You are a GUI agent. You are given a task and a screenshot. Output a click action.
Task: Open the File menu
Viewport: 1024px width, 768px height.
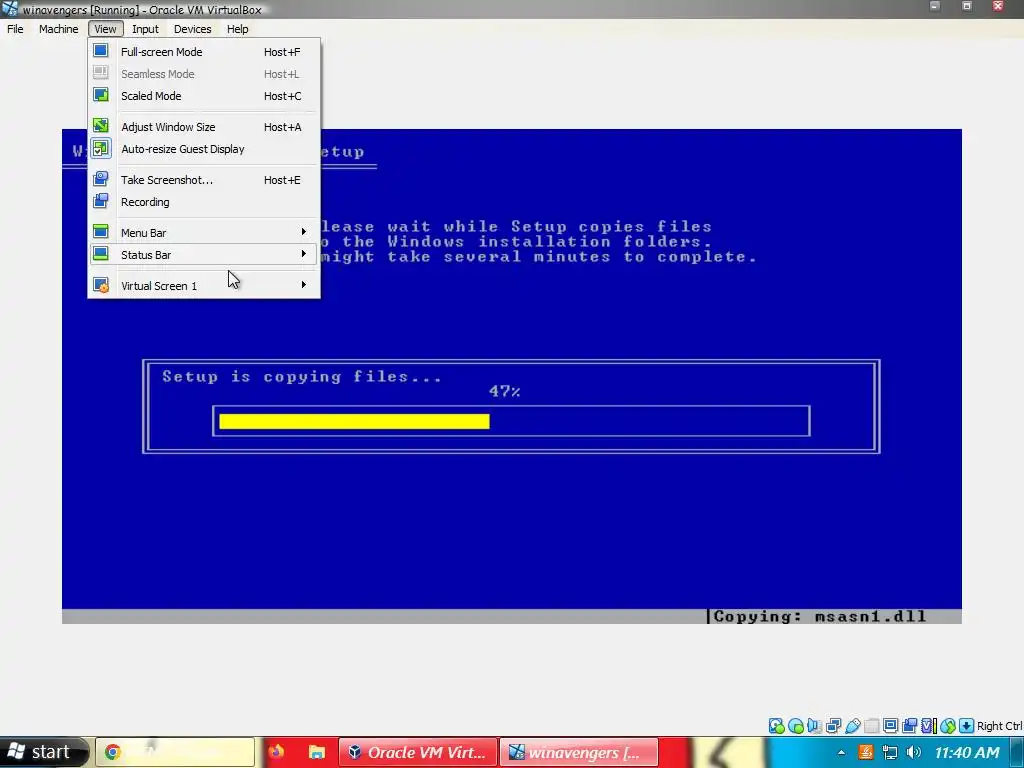(15, 29)
